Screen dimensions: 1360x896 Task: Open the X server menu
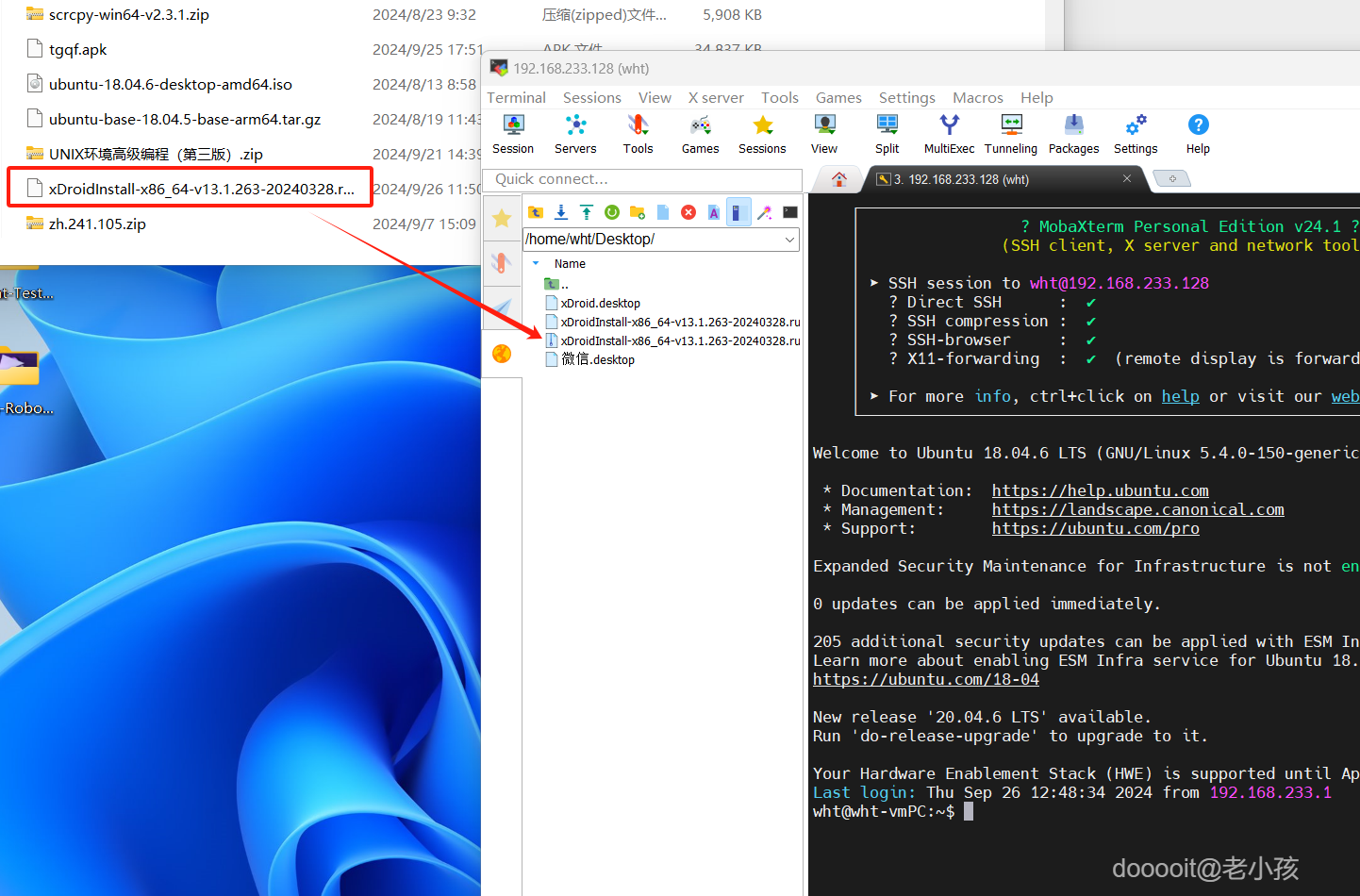715,98
